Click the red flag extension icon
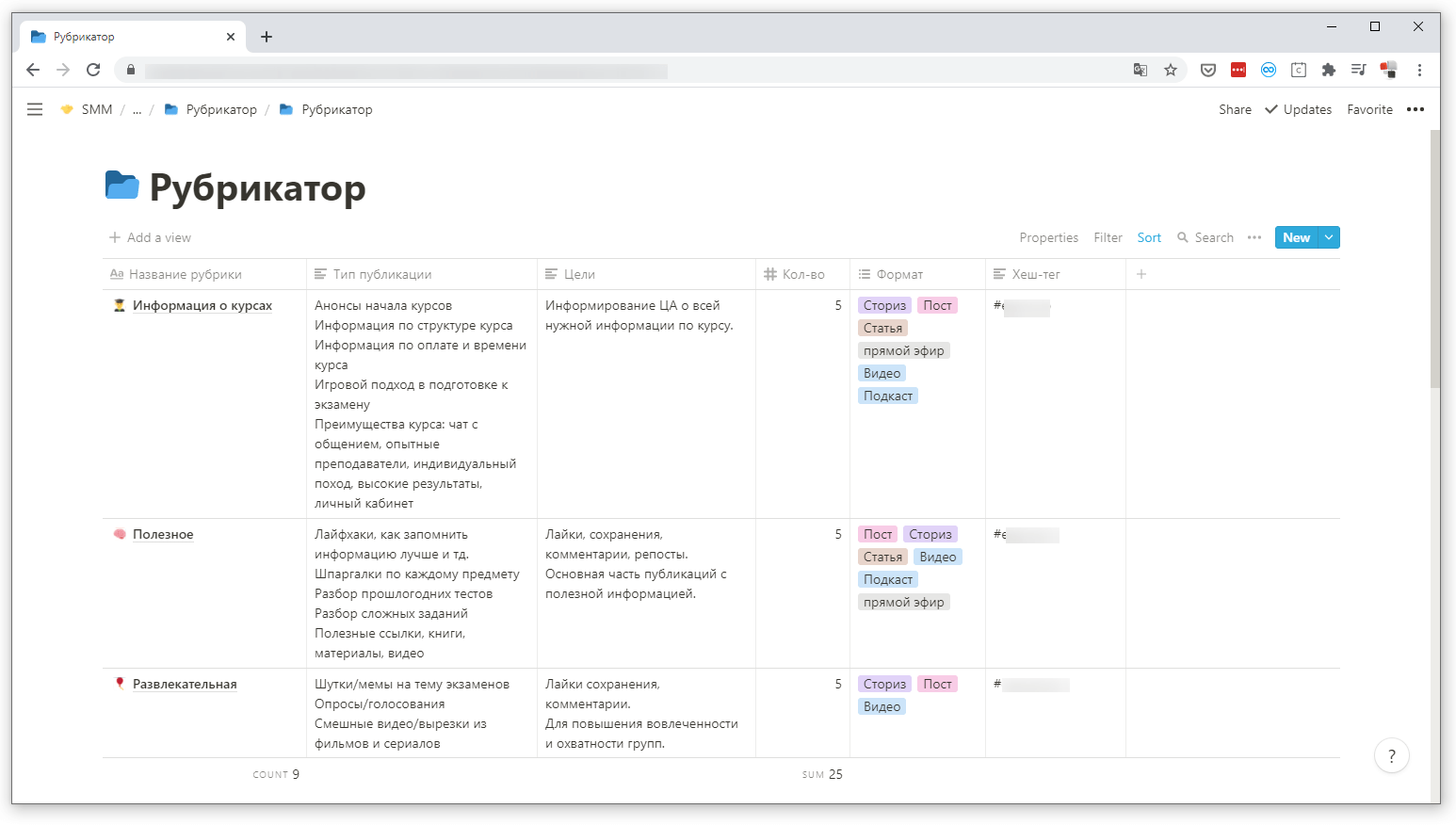This screenshot has width=1456, height=825. pyautogui.click(x=1388, y=70)
